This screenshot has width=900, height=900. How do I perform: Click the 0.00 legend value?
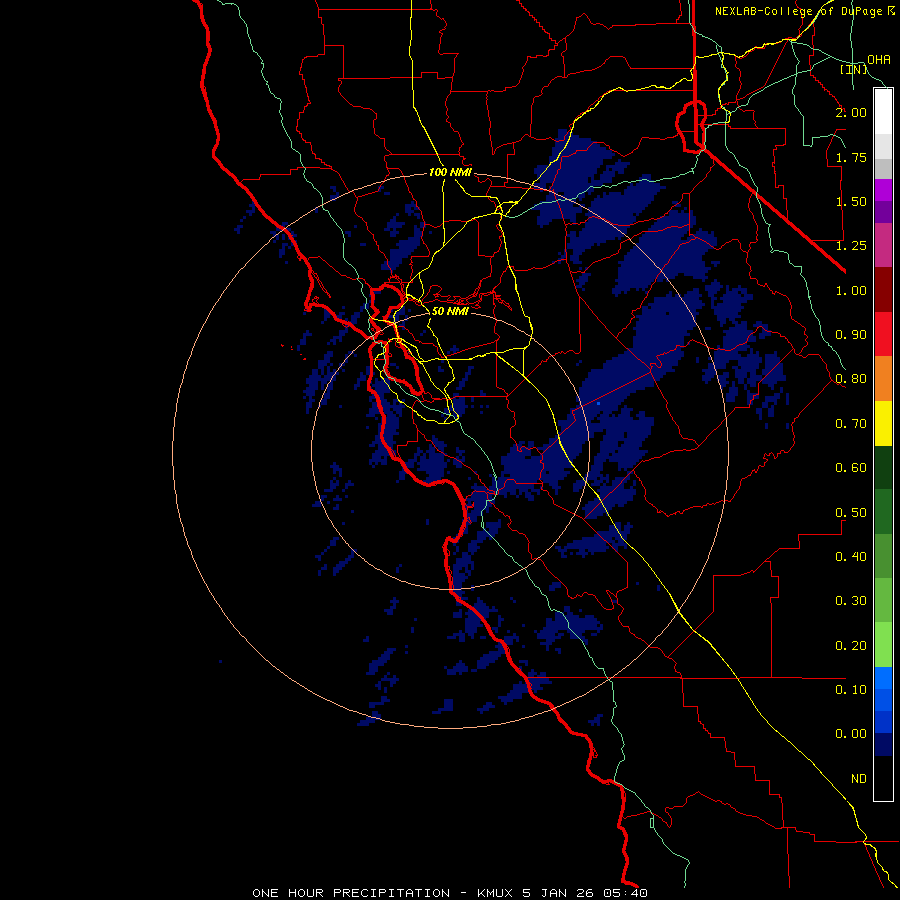[851, 734]
